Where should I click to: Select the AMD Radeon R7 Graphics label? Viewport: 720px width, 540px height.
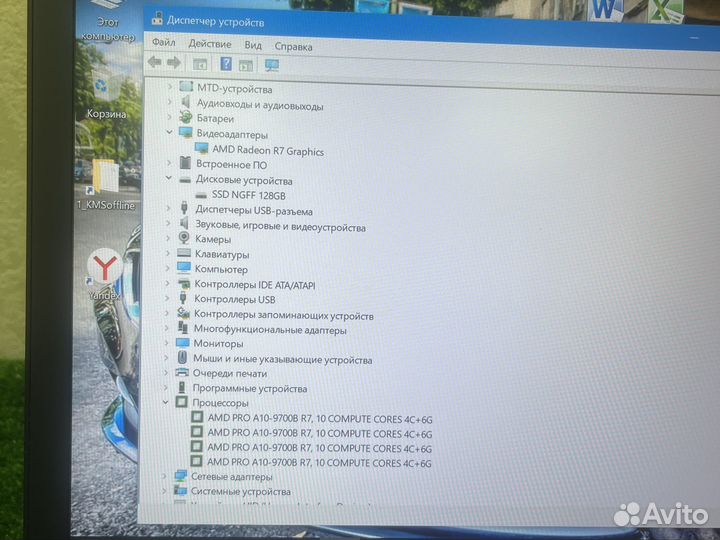[268, 151]
